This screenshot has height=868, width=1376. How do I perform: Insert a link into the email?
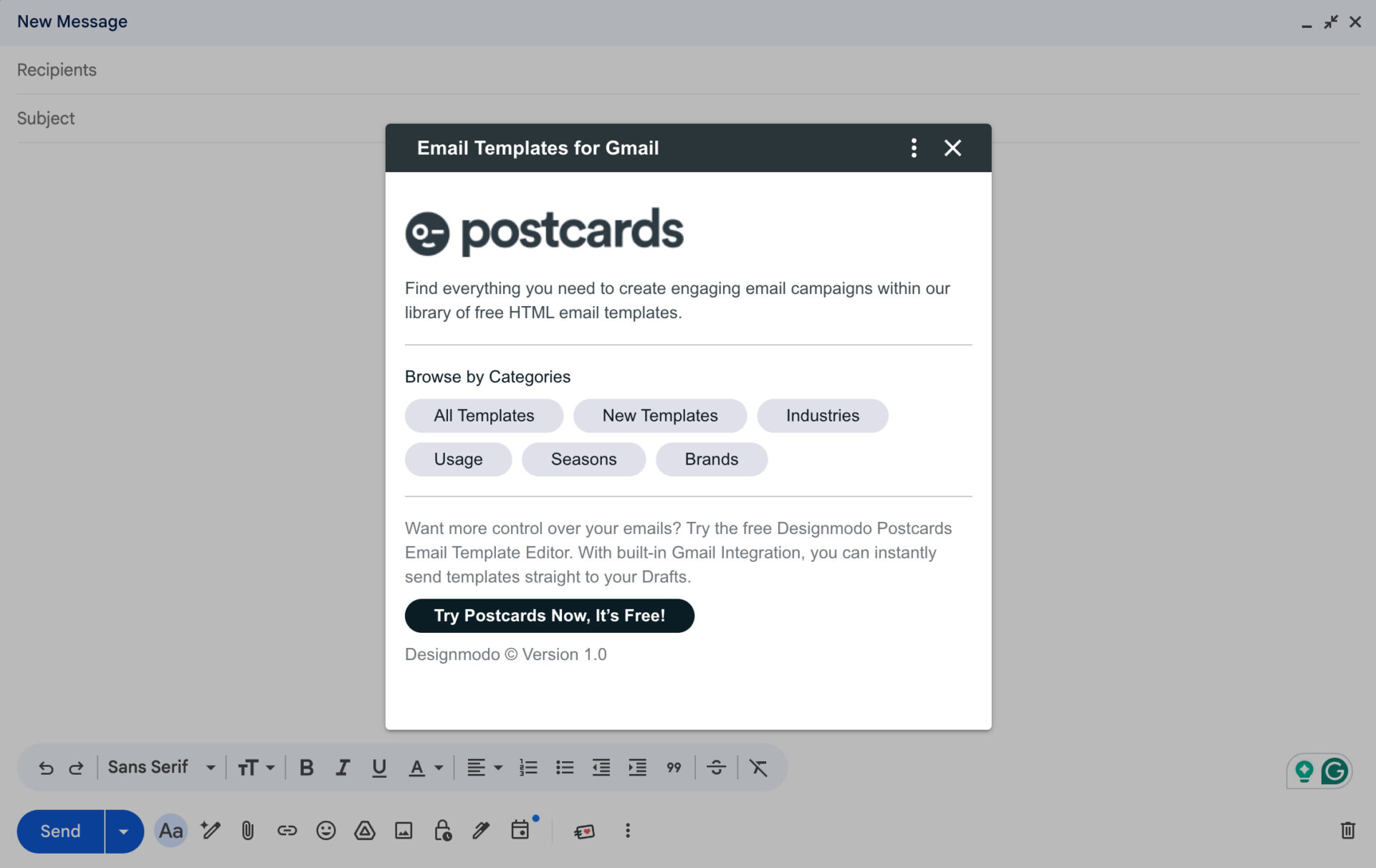pos(287,831)
